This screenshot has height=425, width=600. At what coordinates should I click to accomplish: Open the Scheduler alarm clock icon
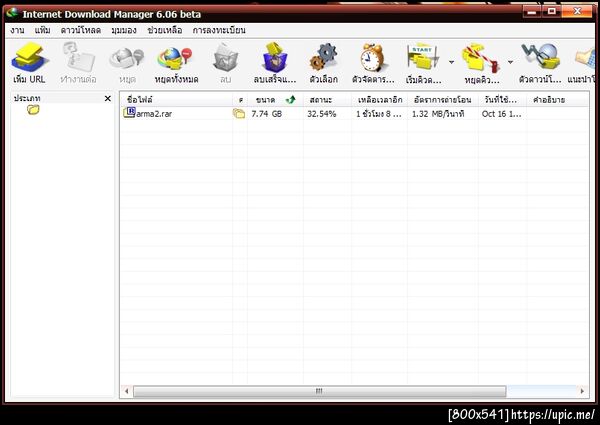point(372,57)
